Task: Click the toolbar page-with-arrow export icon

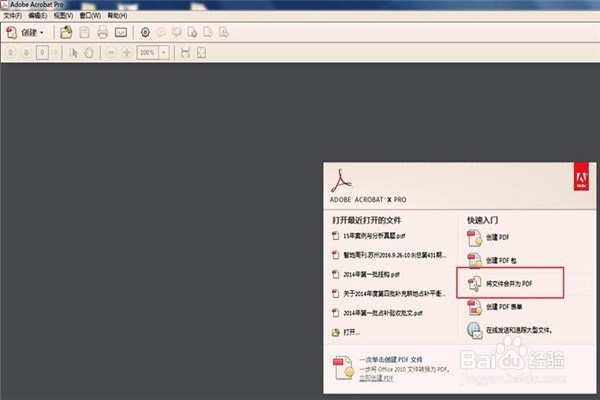Action: click(208, 33)
